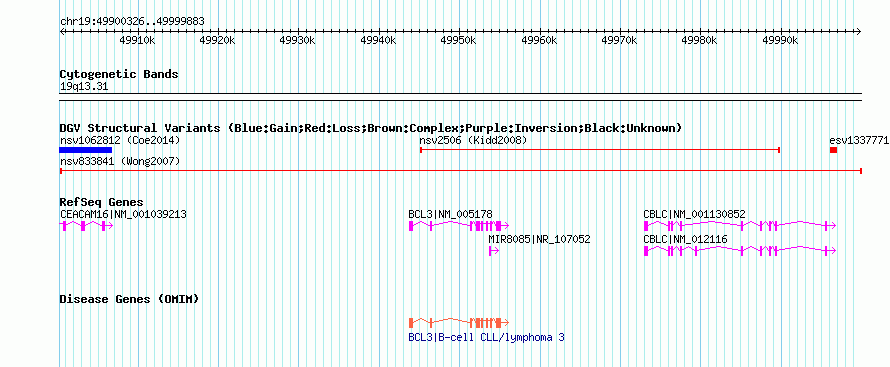
Task: Click the 49950k ruler mark
Action: pyautogui.click(x=459, y=41)
